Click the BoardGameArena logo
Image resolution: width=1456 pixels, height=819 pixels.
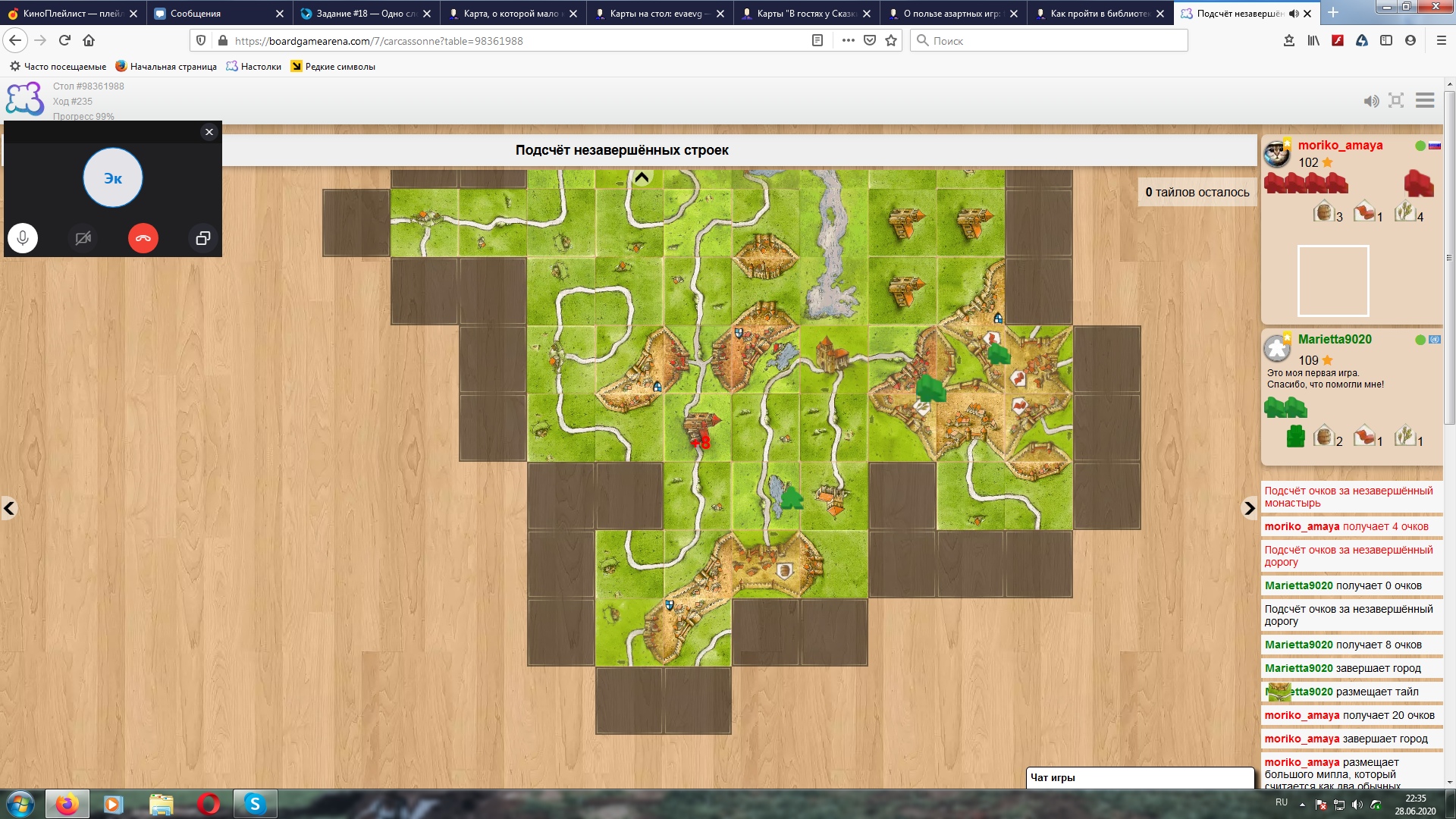click(x=25, y=99)
